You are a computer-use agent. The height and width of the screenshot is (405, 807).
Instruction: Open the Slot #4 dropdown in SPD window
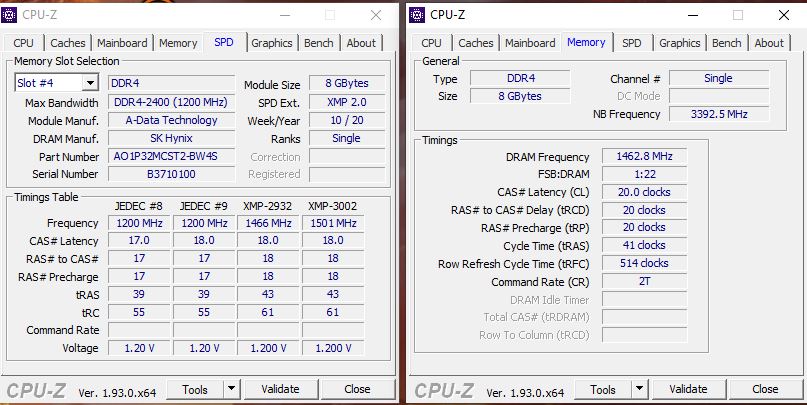(x=90, y=83)
